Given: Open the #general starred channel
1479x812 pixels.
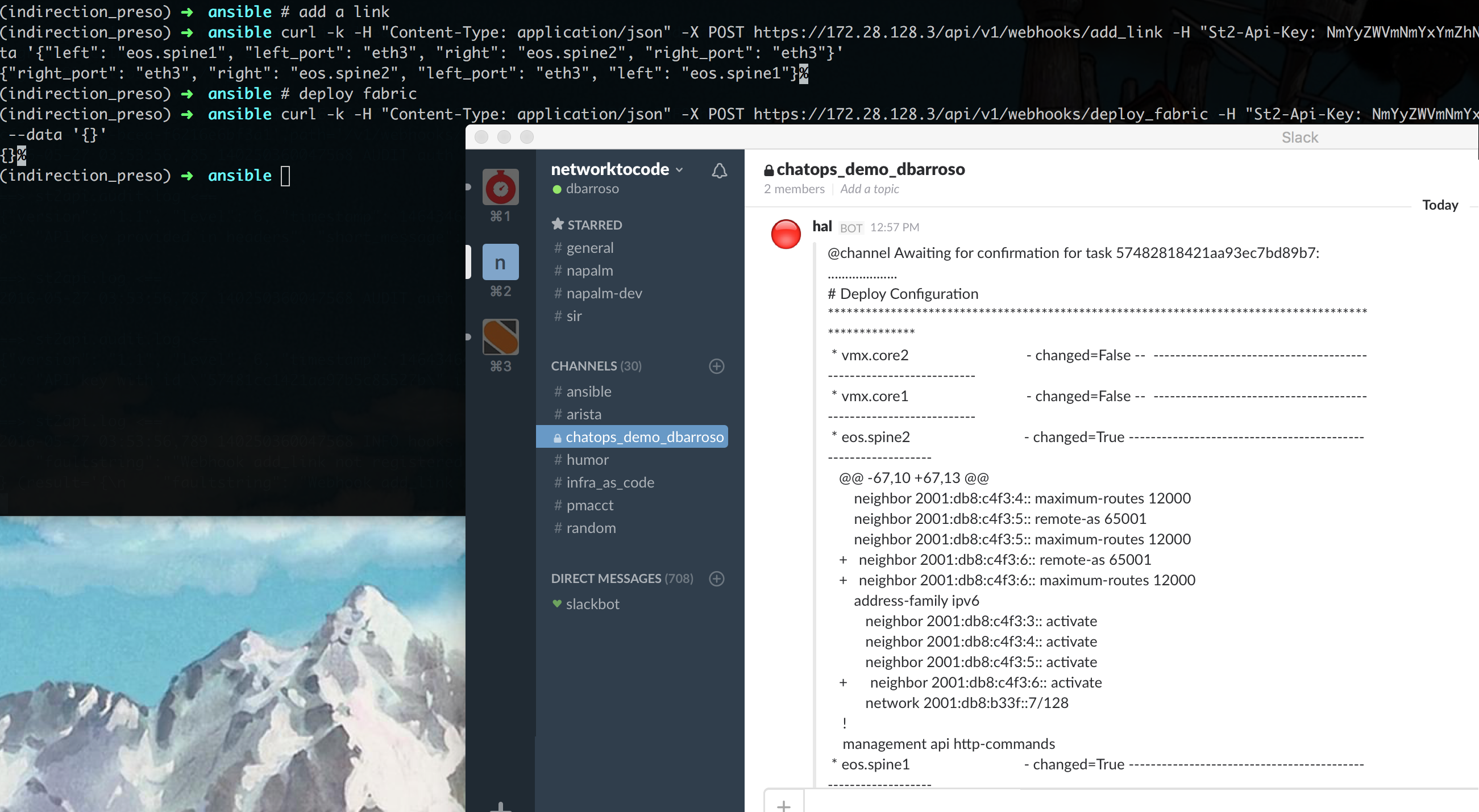Looking at the screenshot, I should 584,248.
